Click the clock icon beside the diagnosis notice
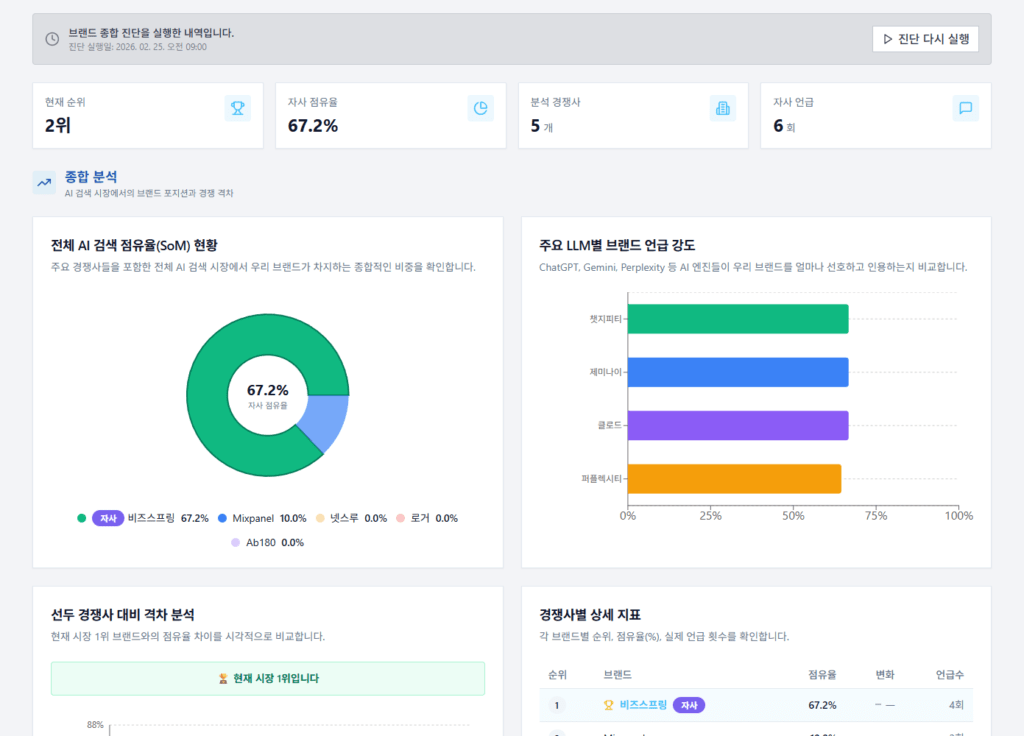Image resolution: width=1024 pixels, height=736 pixels. (x=52, y=37)
